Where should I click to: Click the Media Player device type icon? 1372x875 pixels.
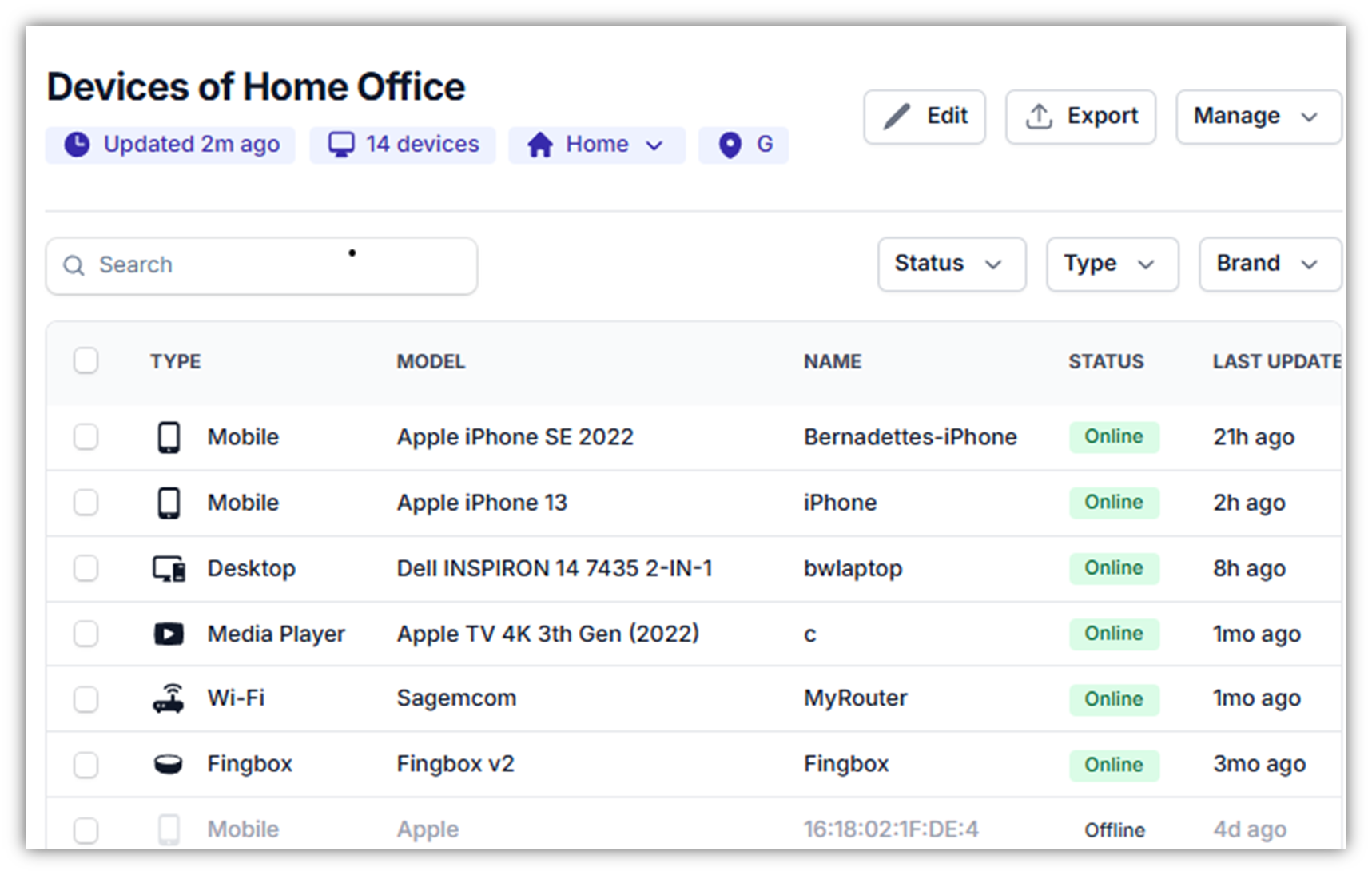169,634
